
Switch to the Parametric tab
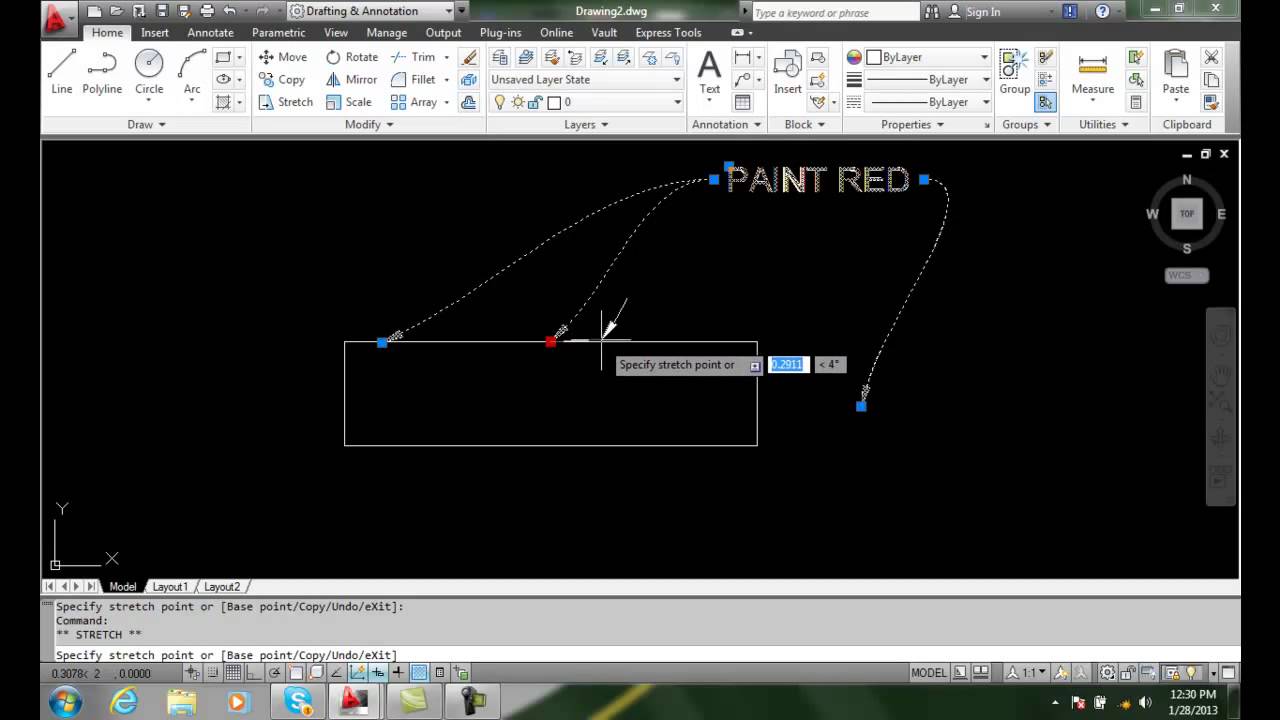278,32
